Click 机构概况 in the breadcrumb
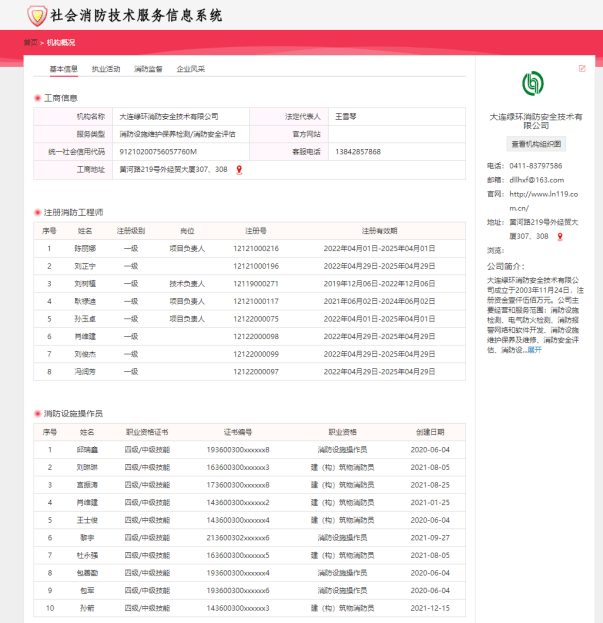Viewport: 603px width, 623px height. coord(61,43)
